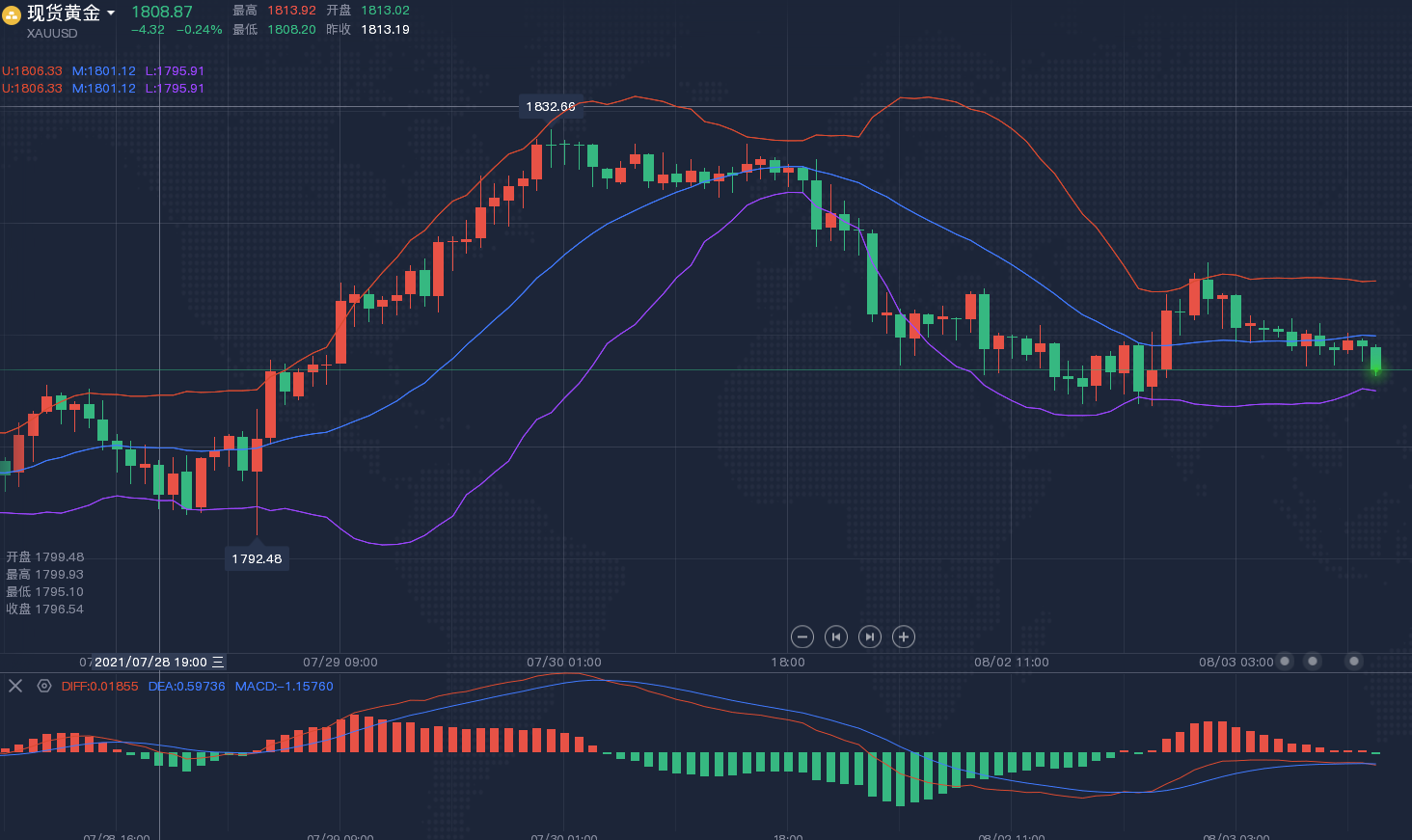Jump to the earliest candles with skip-back
1412x840 pixels.
(x=836, y=637)
